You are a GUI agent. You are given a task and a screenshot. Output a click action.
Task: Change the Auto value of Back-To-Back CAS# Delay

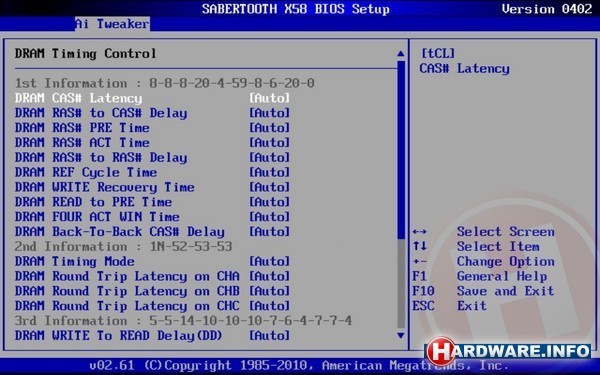[x=269, y=232]
